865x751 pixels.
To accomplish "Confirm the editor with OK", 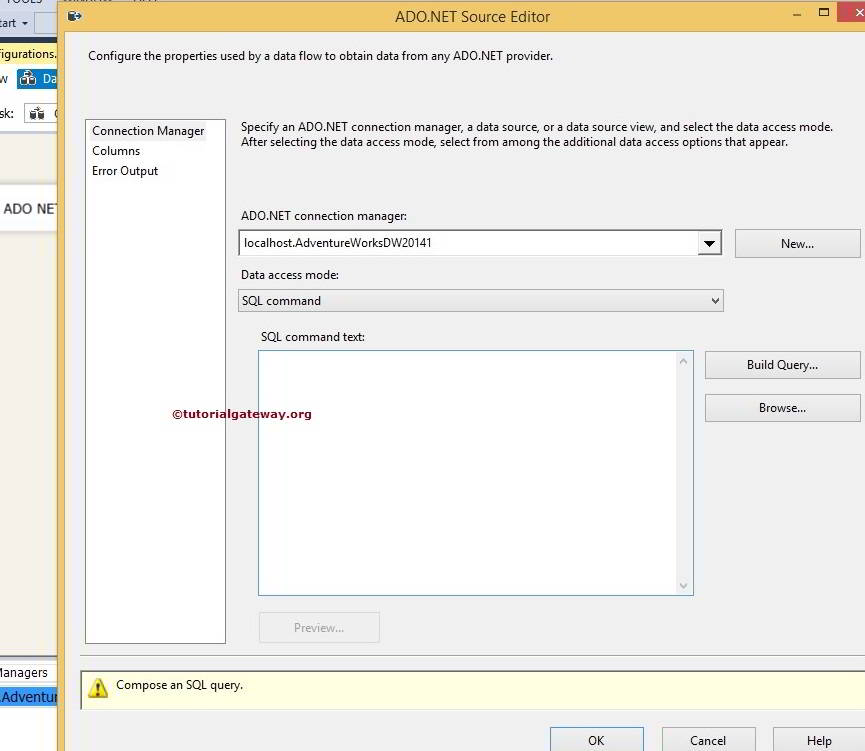I will pyautogui.click(x=596, y=739).
